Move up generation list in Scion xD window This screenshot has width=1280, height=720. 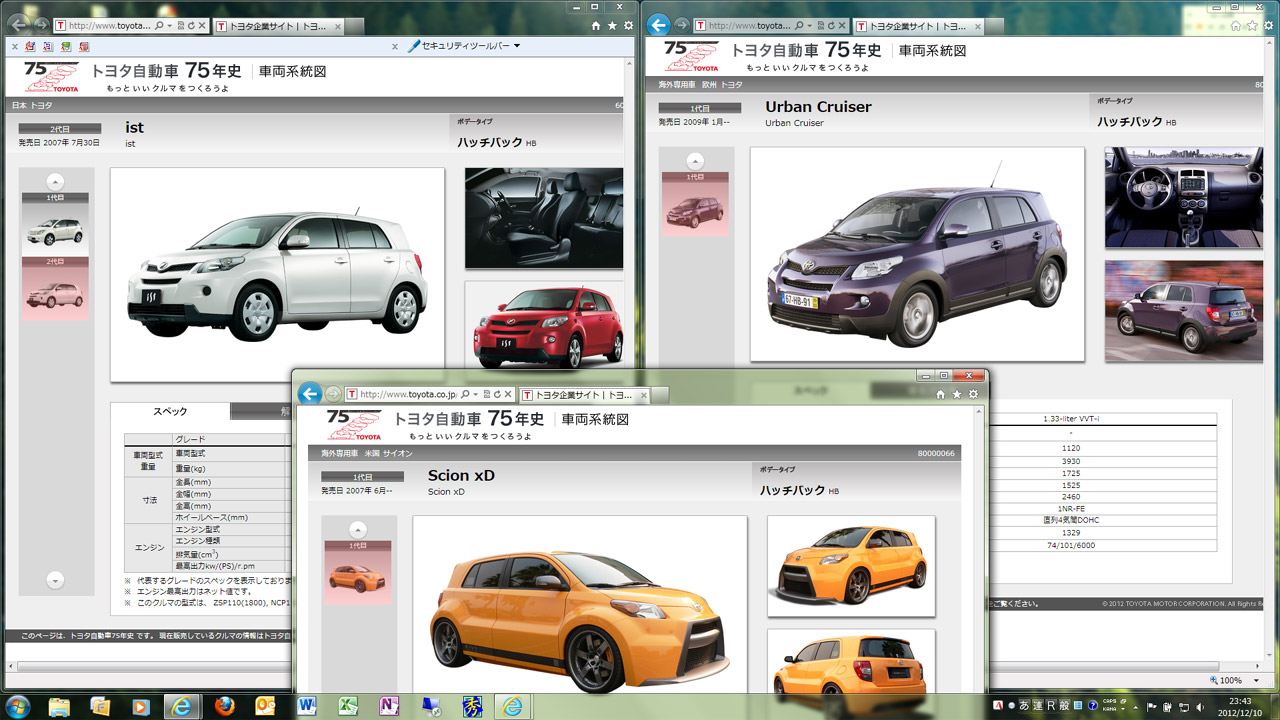point(358,530)
